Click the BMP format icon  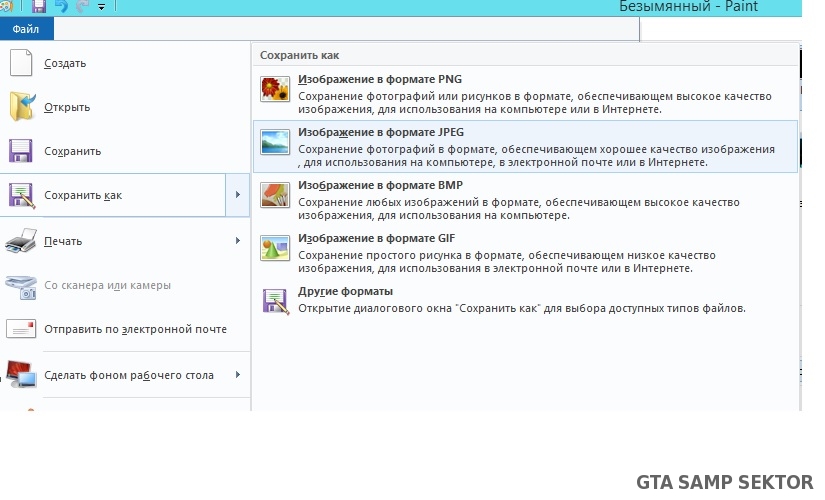click(x=275, y=195)
